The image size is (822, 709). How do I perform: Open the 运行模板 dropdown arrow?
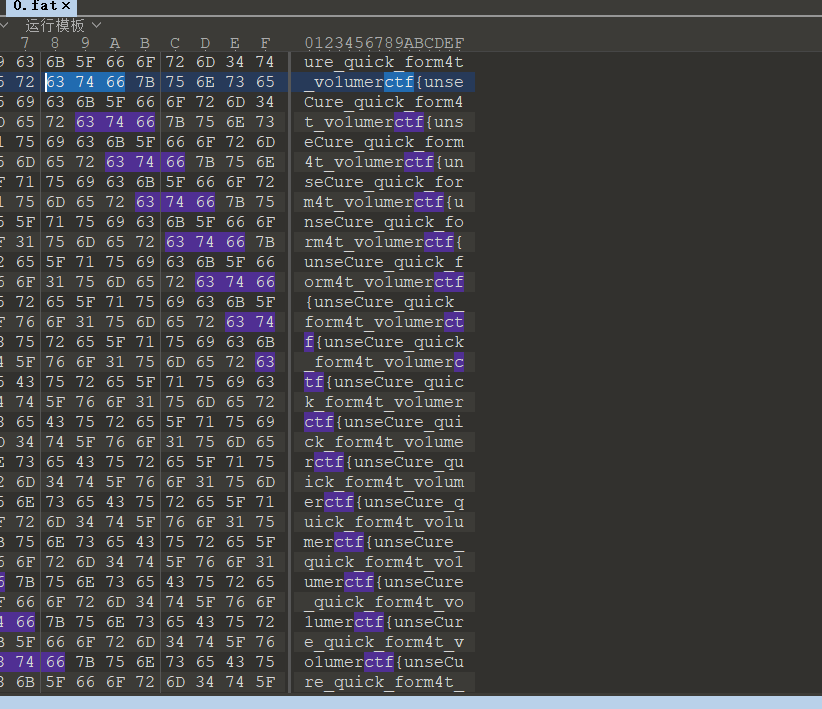pyautogui.click(x=96, y=24)
